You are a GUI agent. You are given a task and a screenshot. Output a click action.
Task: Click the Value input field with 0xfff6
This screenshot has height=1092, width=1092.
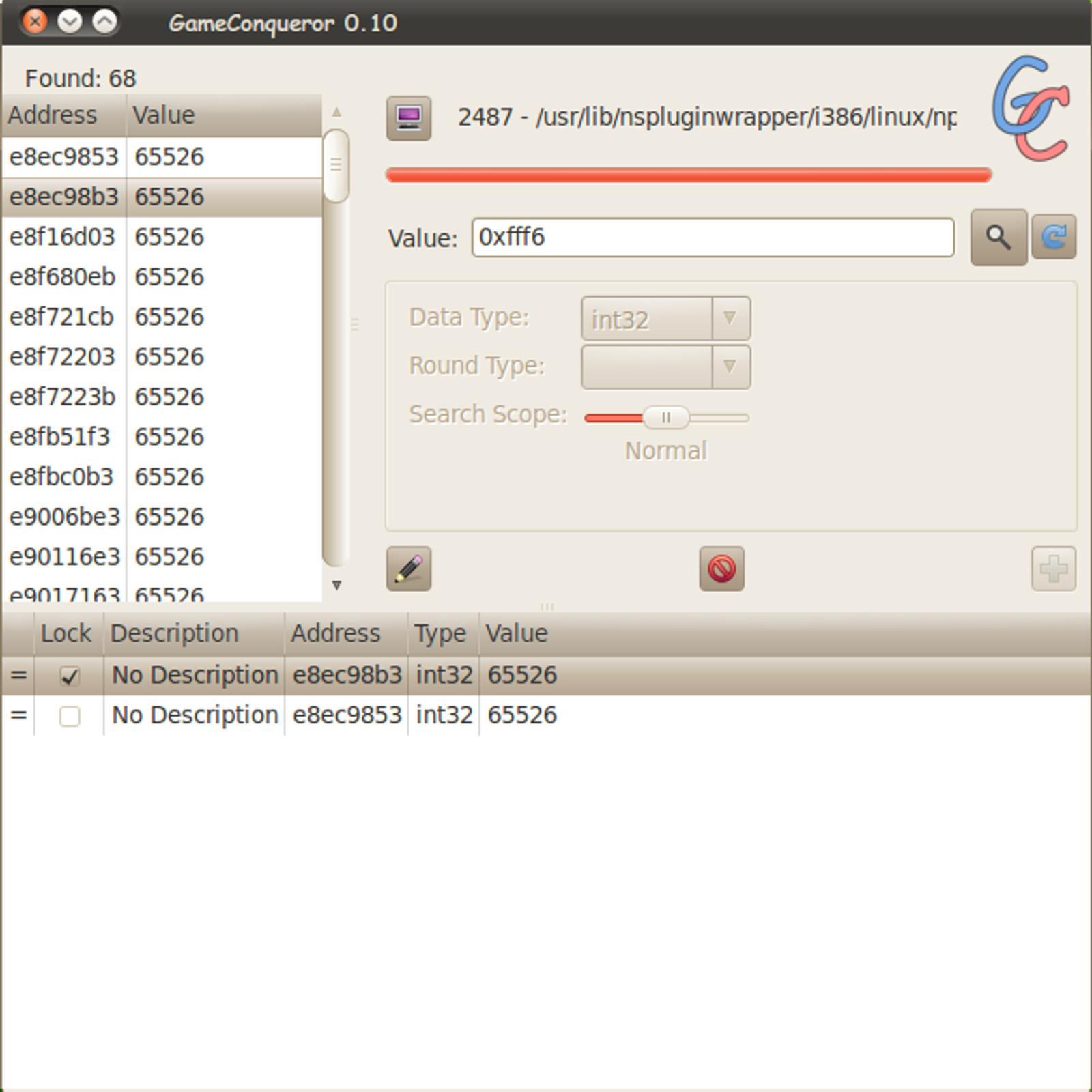(712, 238)
